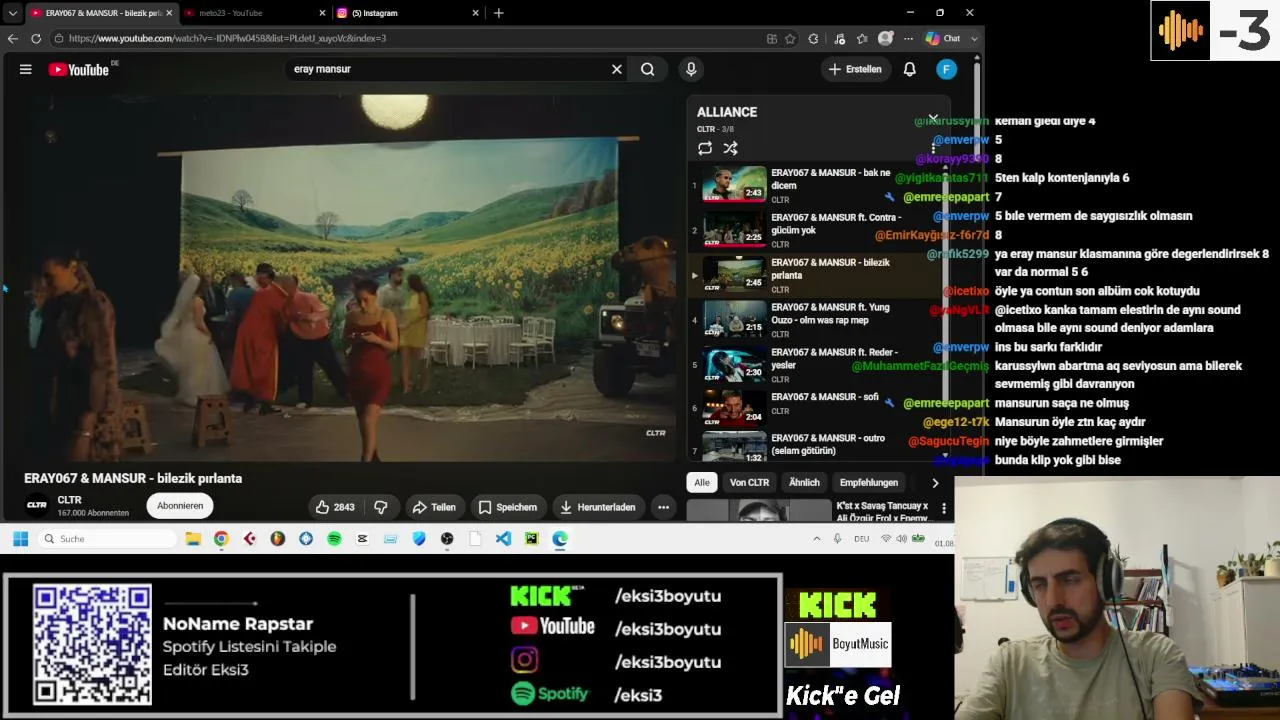Open the Windows Start menu
1280x720 pixels.
tap(20, 539)
